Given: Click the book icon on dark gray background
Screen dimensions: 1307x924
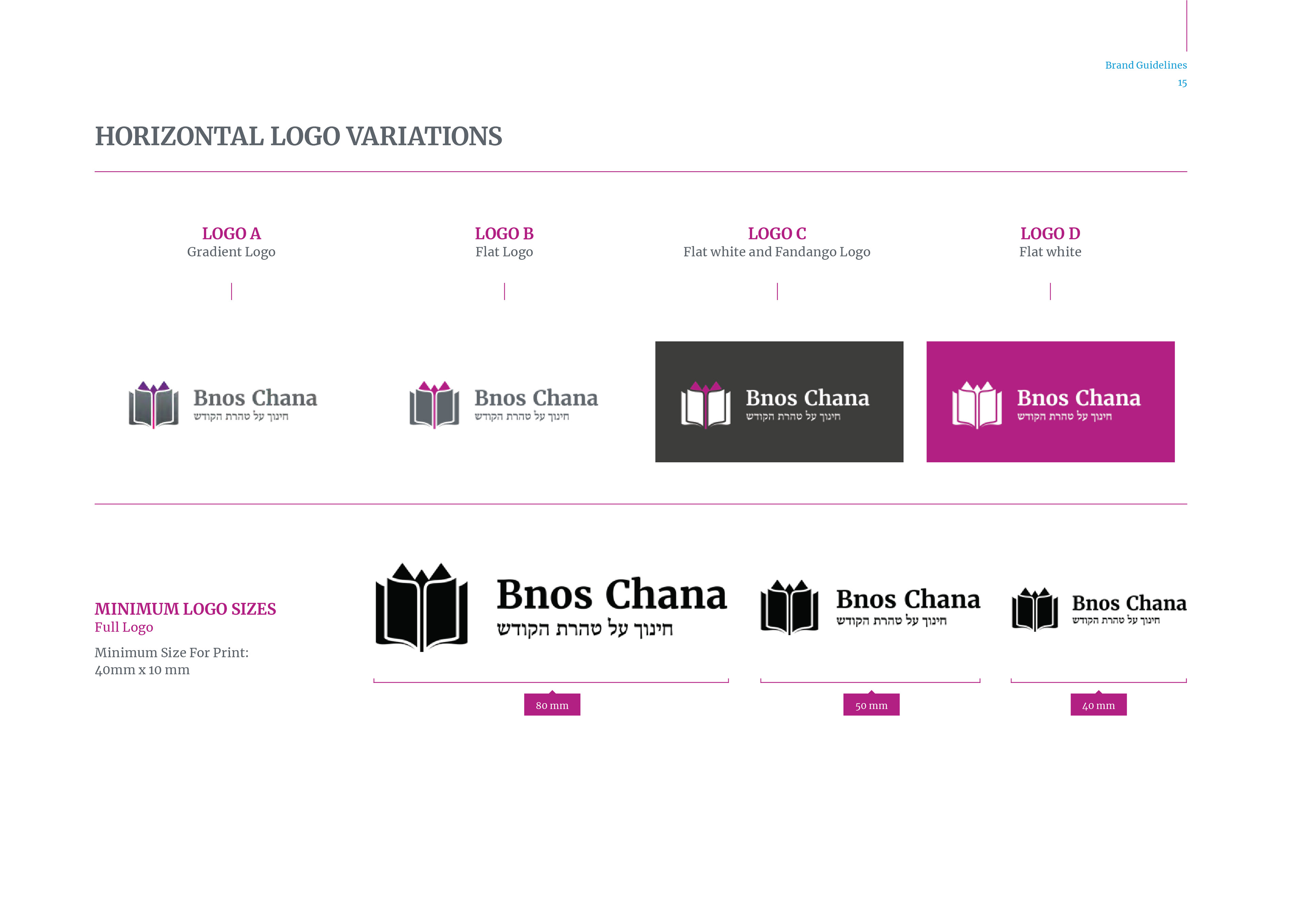Looking at the screenshot, I should 705,405.
